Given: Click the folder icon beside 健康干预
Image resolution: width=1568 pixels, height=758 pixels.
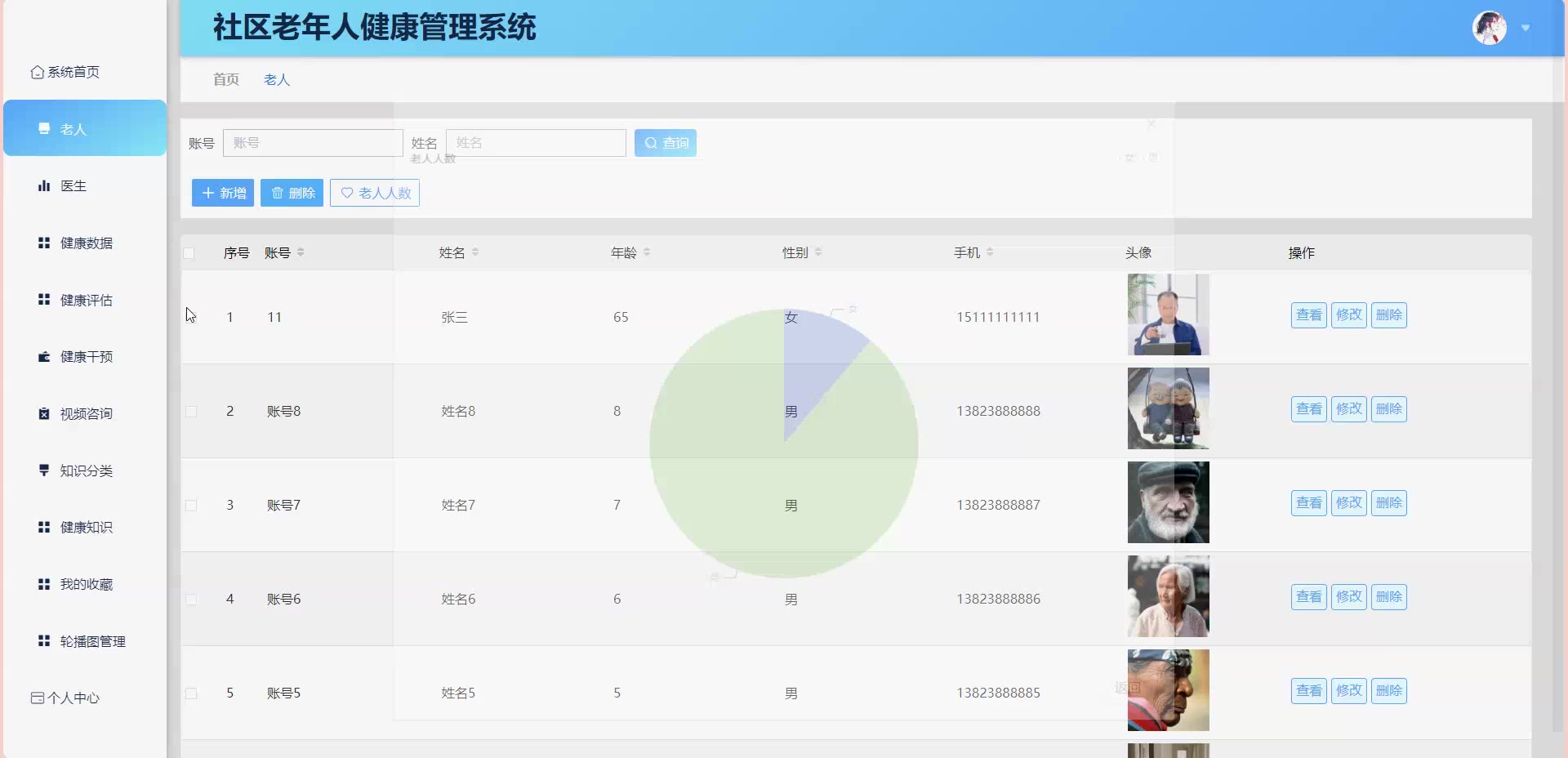Looking at the screenshot, I should point(44,357).
